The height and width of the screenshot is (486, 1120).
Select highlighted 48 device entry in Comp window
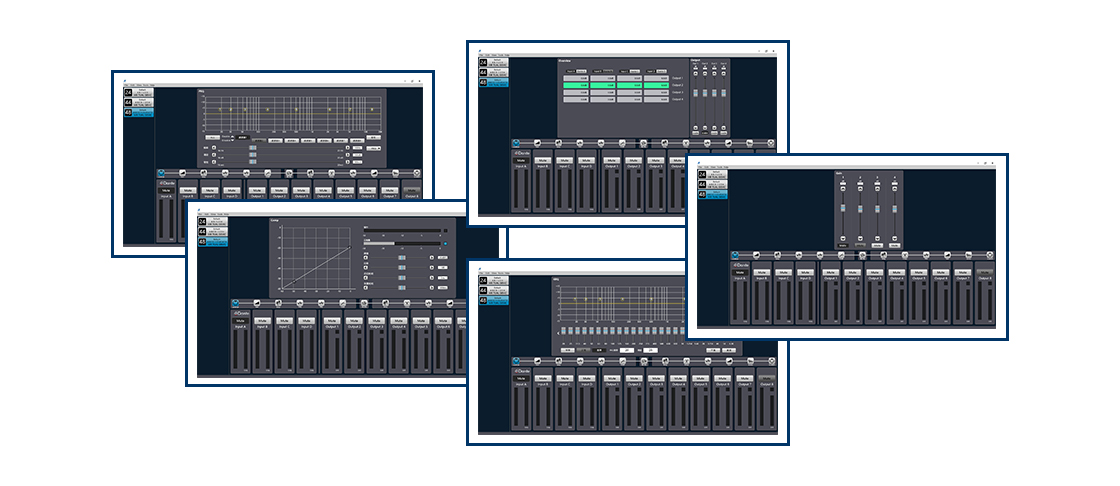coord(212,241)
